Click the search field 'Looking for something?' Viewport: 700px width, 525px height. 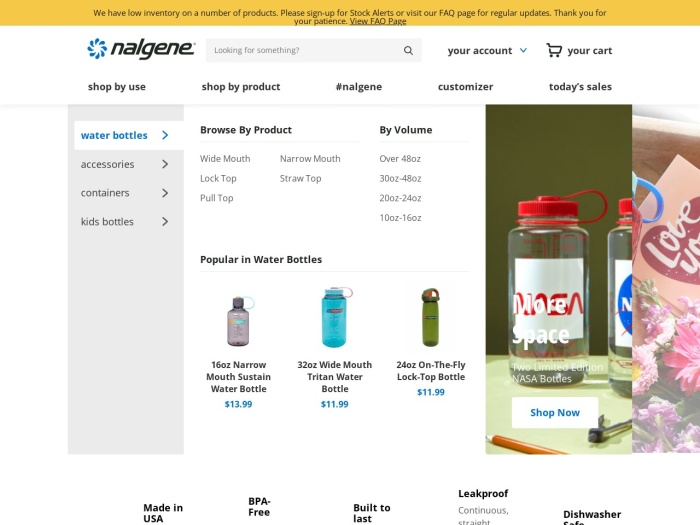click(x=313, y=50)
